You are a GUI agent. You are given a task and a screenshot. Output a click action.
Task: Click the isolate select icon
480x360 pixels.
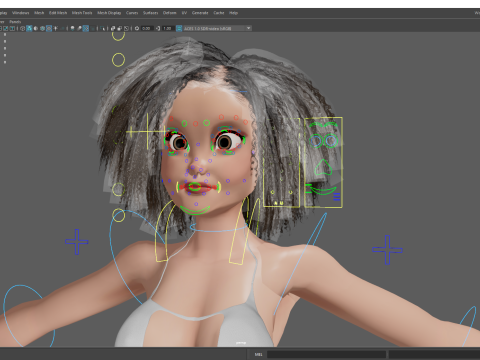point(103,28)
